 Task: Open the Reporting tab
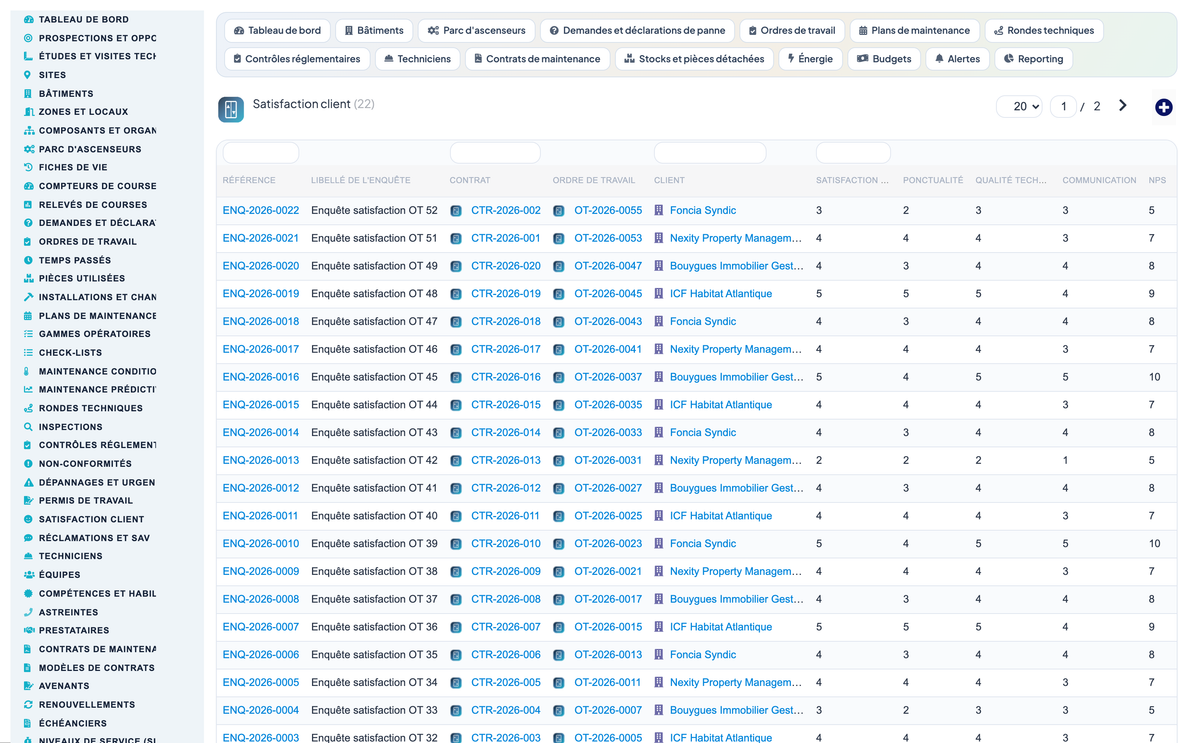[1033, 59]
